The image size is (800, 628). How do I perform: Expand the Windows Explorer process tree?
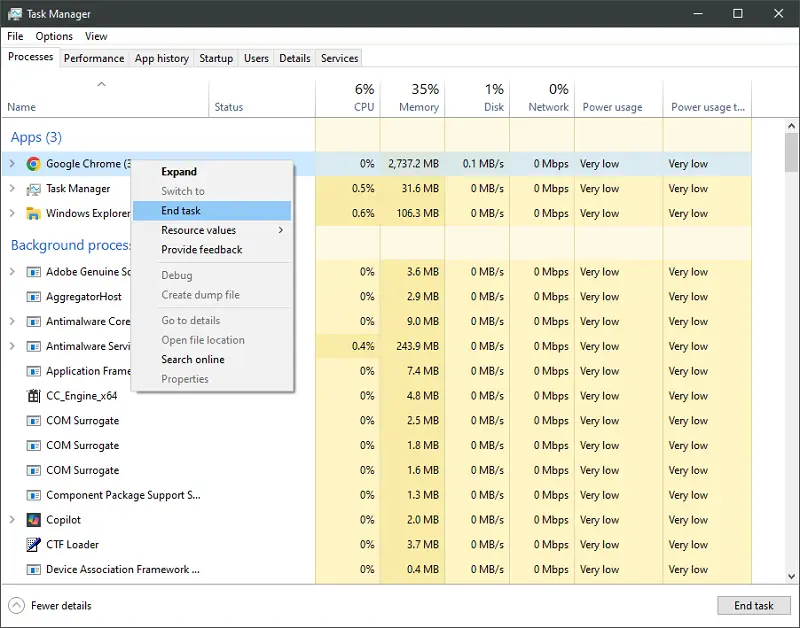click(x=12, y=213)
